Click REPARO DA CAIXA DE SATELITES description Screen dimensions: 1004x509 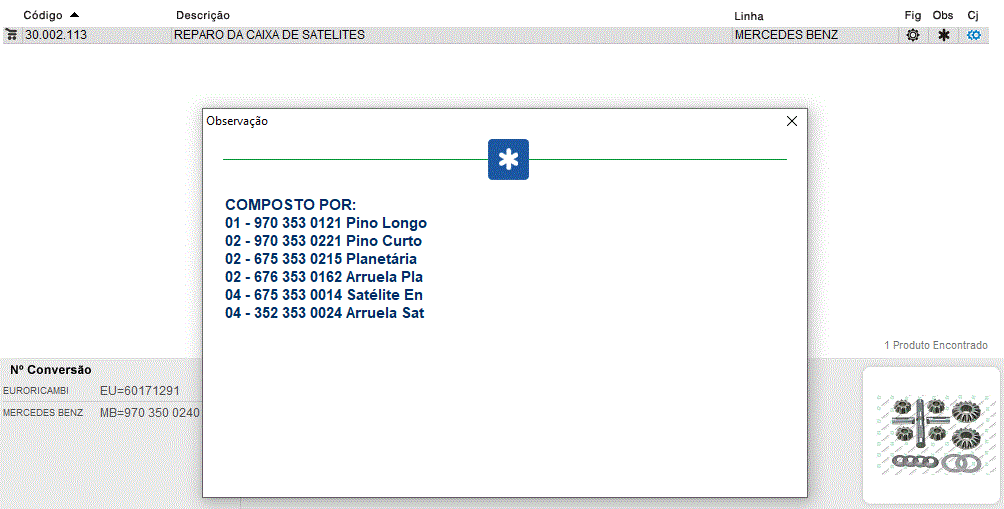point(269,35)
